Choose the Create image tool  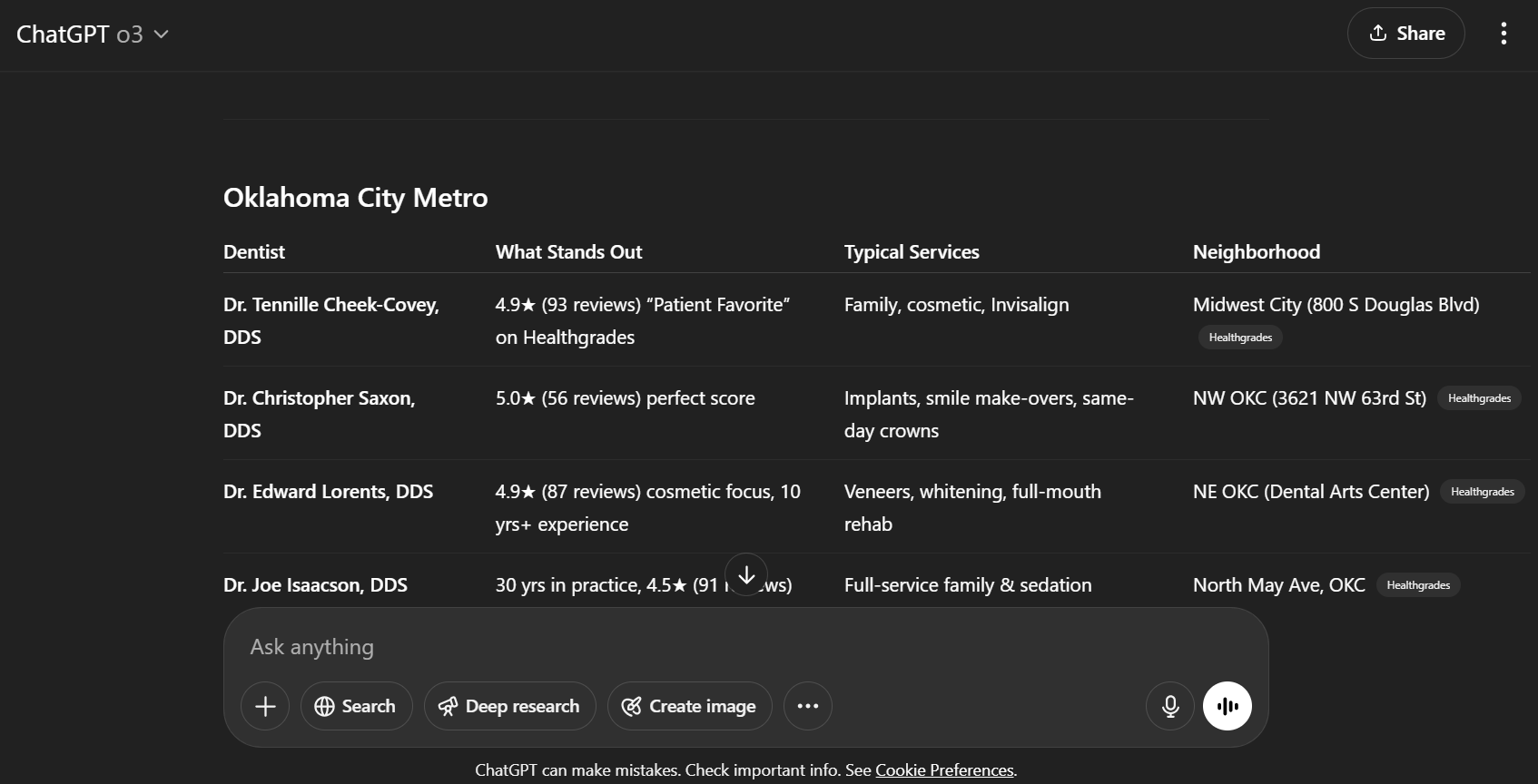pyautogui.click(x=689, y=706)
